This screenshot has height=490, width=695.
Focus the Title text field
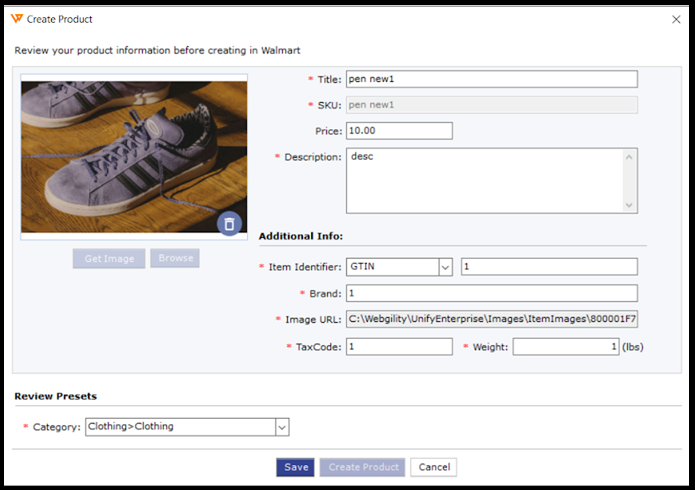pos(491,79)
